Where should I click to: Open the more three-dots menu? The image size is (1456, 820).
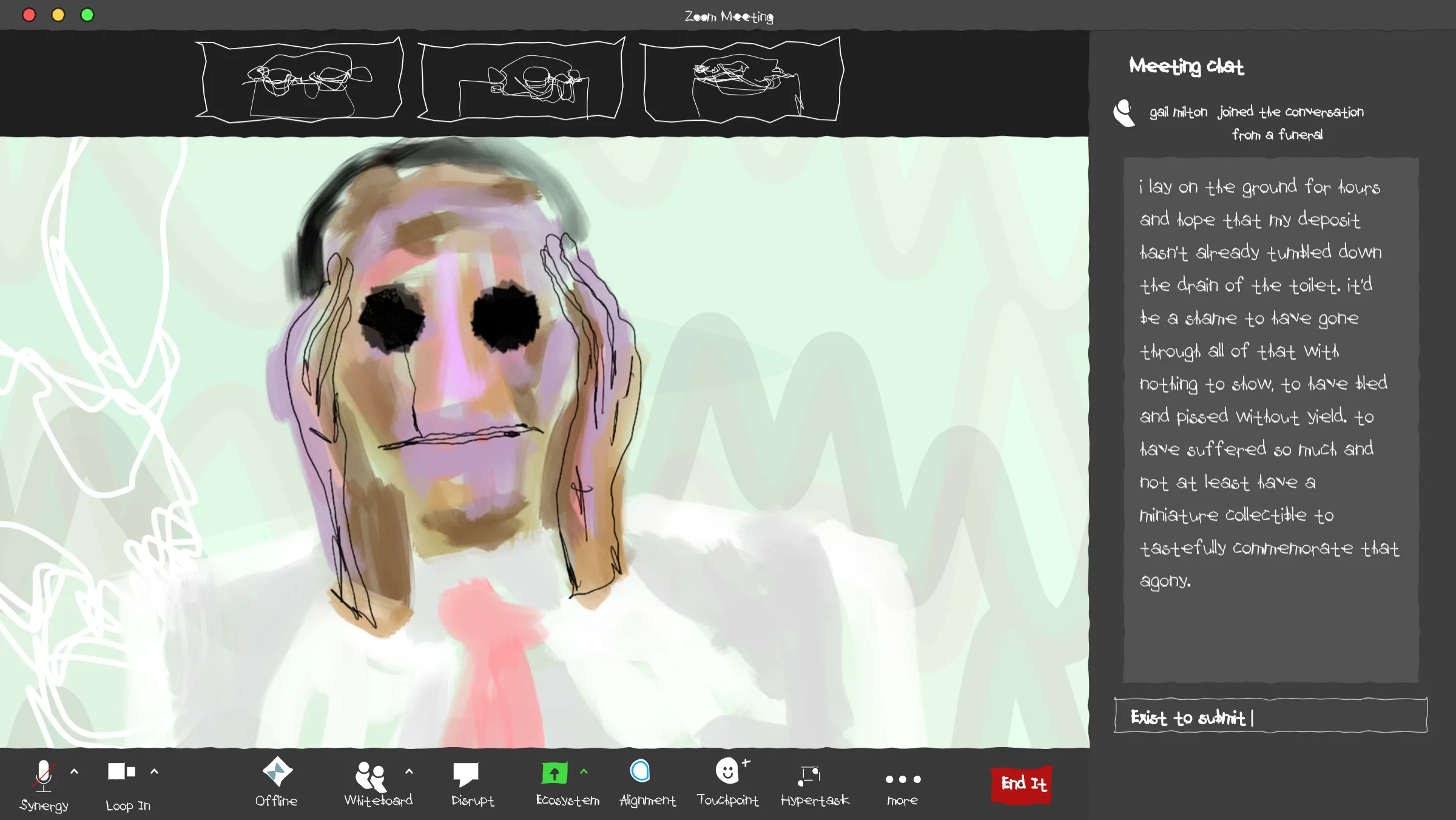(903, 779)
